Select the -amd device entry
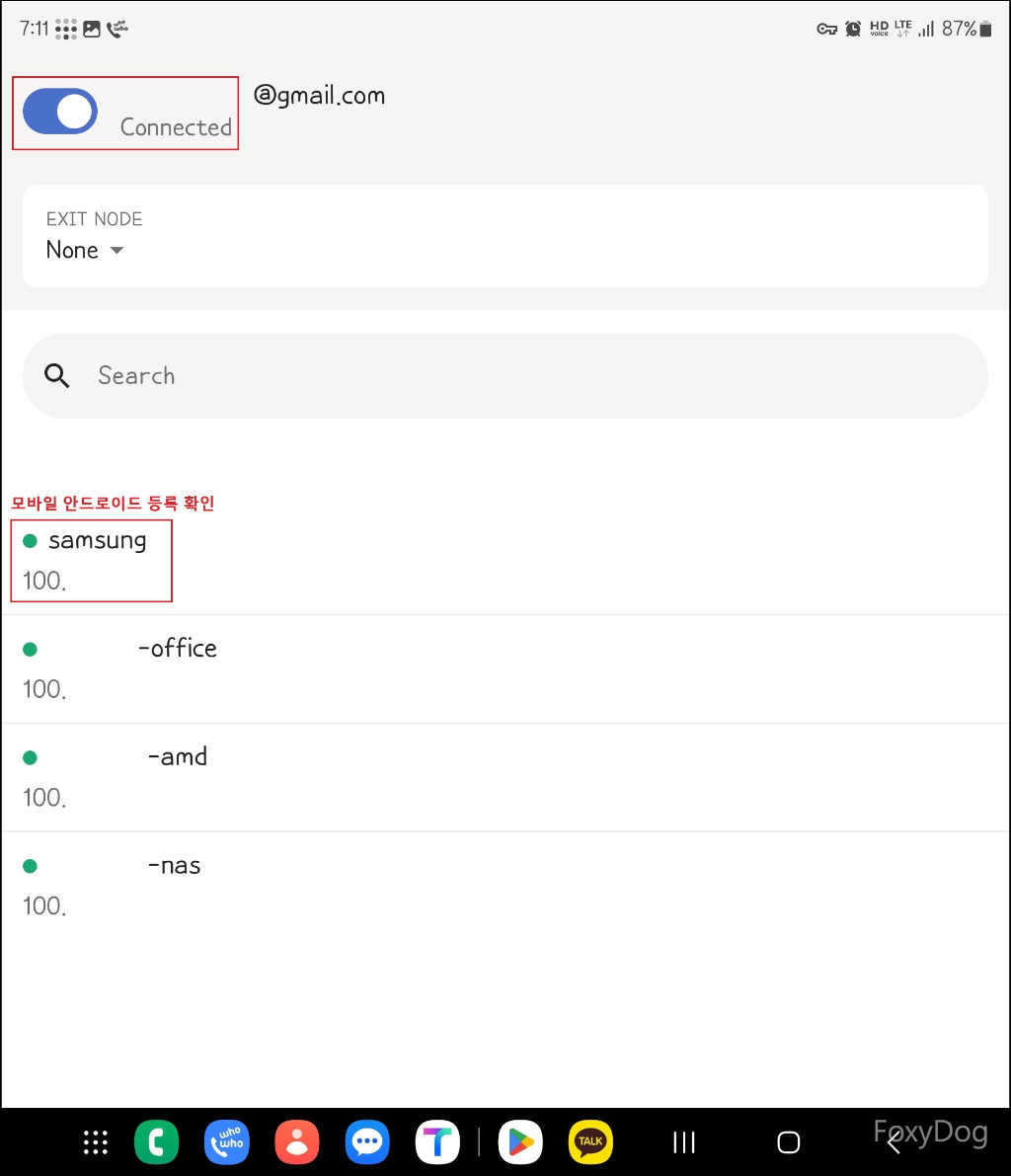This screenshot has height=1176, width=1011. [x=505, y=777]
